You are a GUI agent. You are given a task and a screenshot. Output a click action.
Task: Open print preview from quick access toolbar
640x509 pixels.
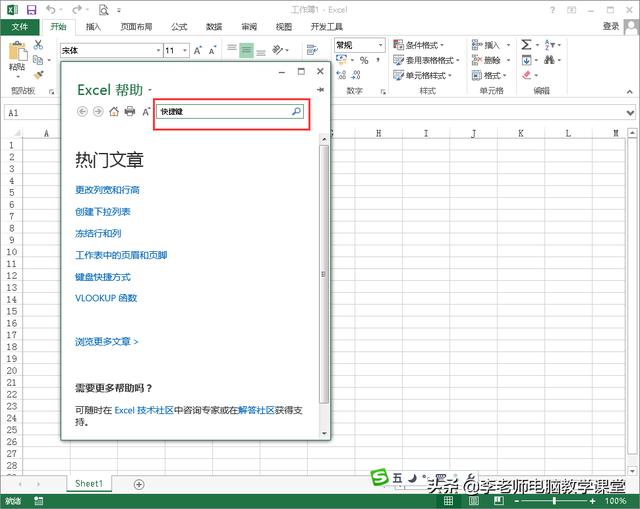coord(104,10)
